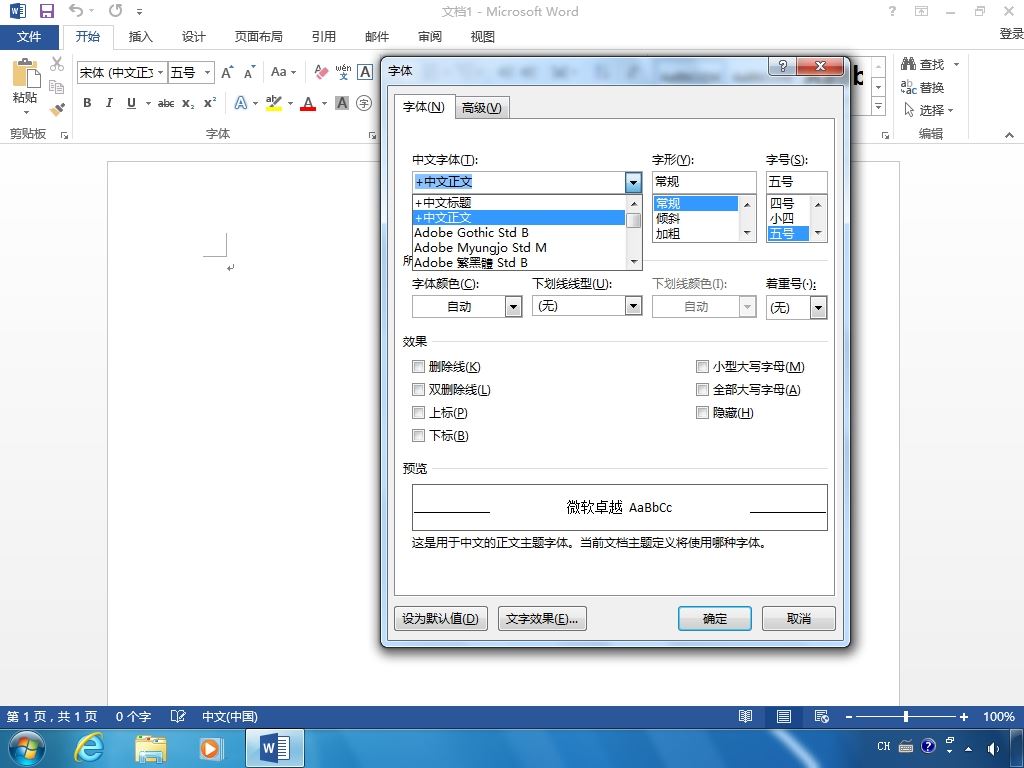Screen dimensions: 1024x768
Task: Select the Format Painter brush icon
Action: (57, 109)
